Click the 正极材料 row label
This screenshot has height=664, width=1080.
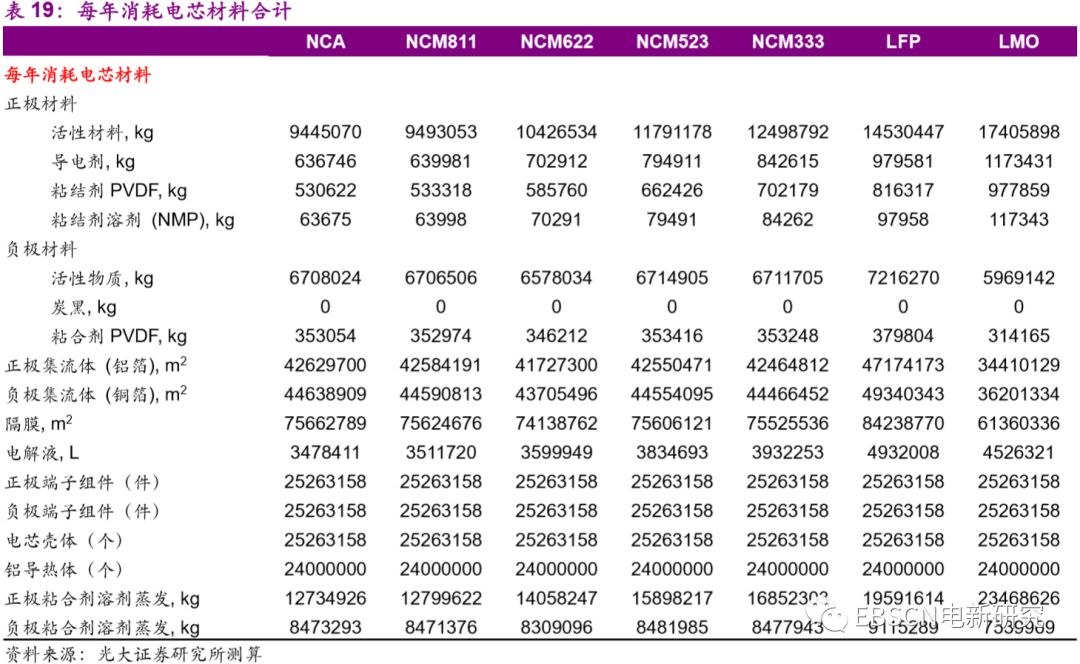click(x=41, y=104)
